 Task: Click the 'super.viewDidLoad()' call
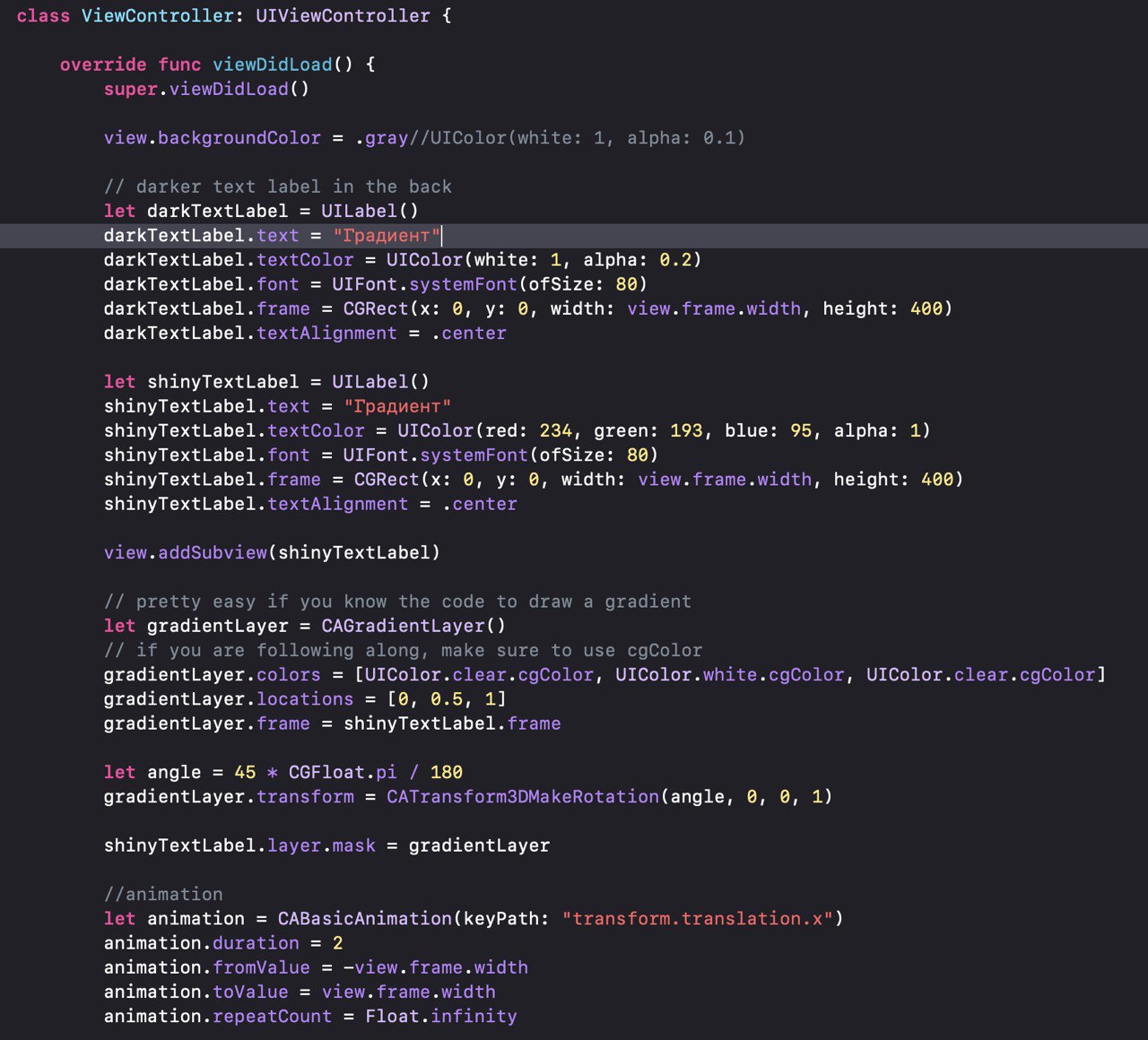point(206,89)
